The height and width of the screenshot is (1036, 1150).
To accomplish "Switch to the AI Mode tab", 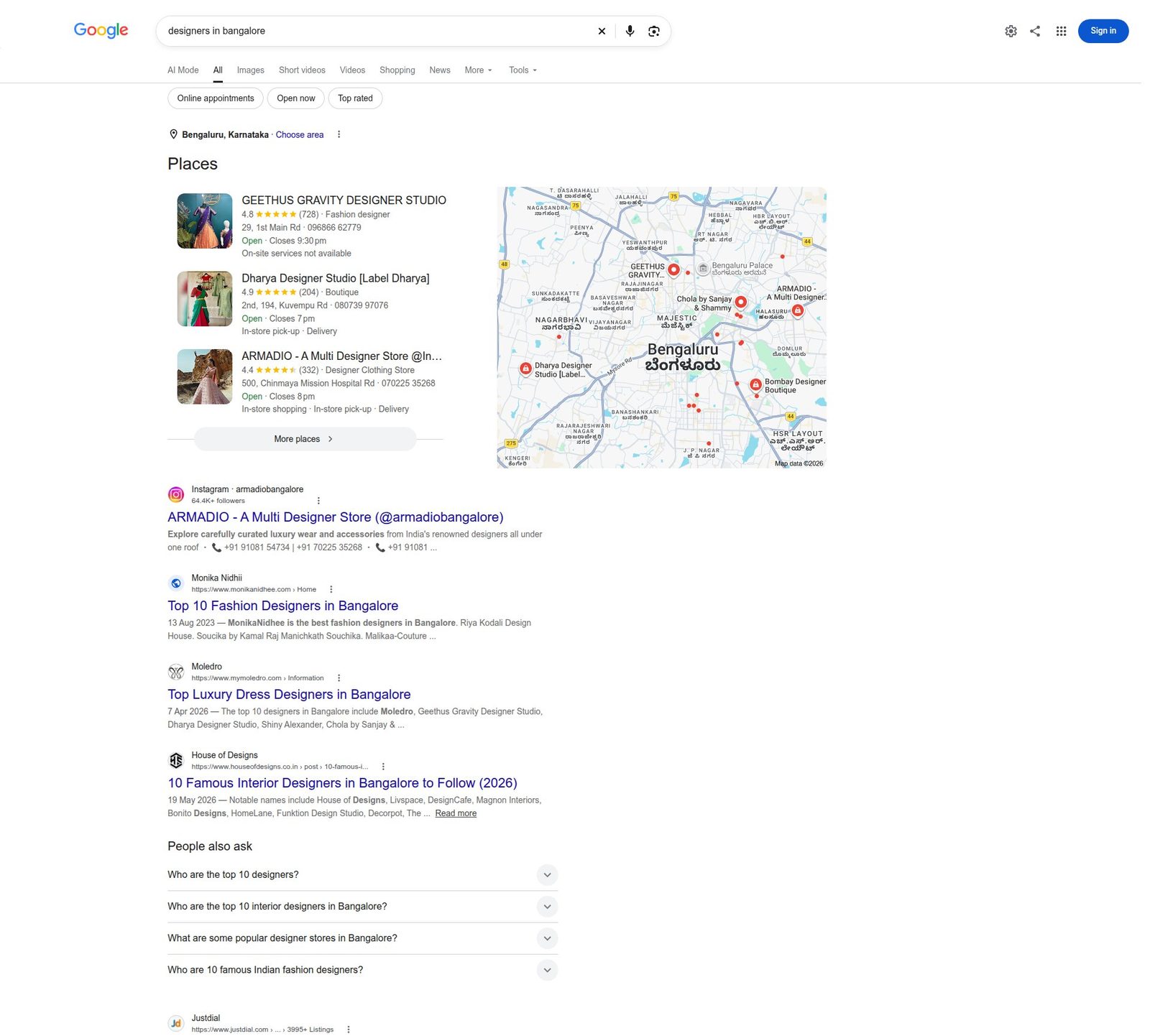I will pos(183,70).
